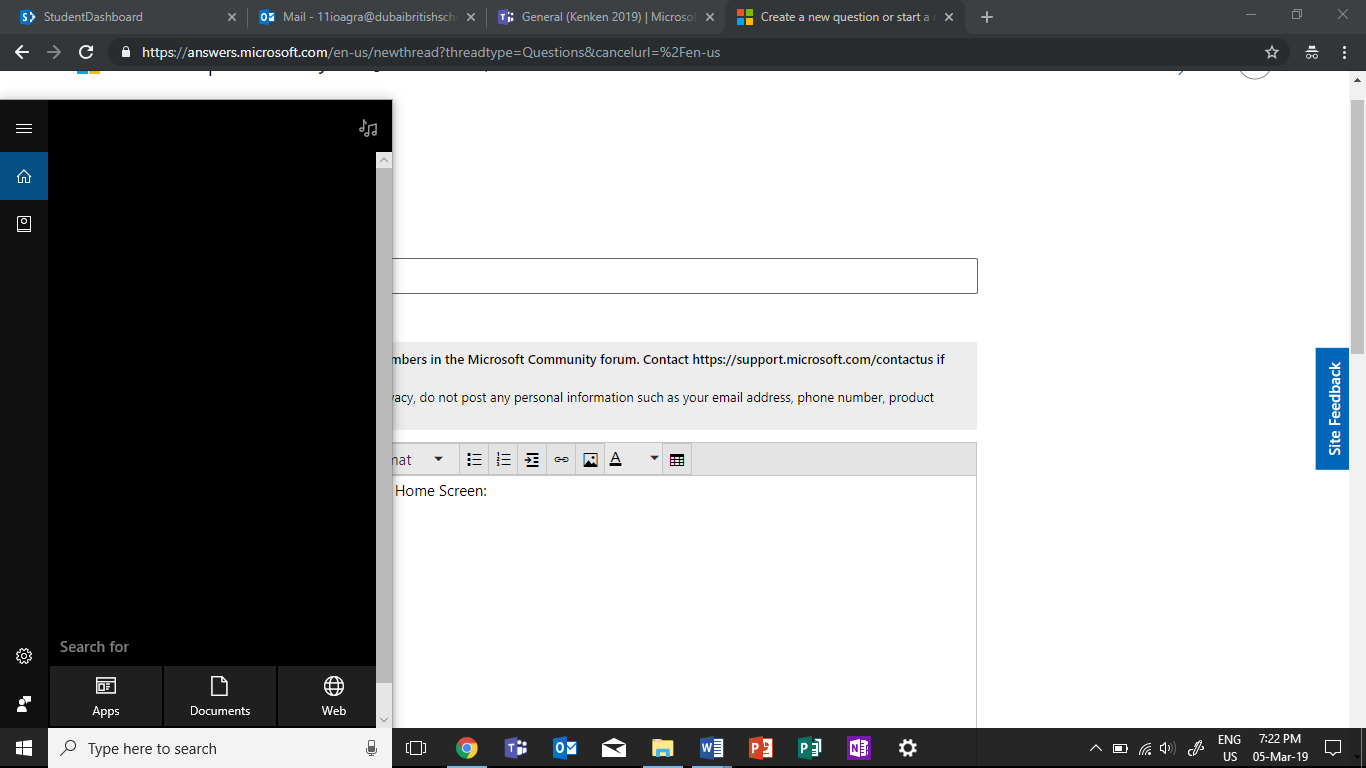Open Microsoft Teams from the taskbar

[x=516, y=748]
